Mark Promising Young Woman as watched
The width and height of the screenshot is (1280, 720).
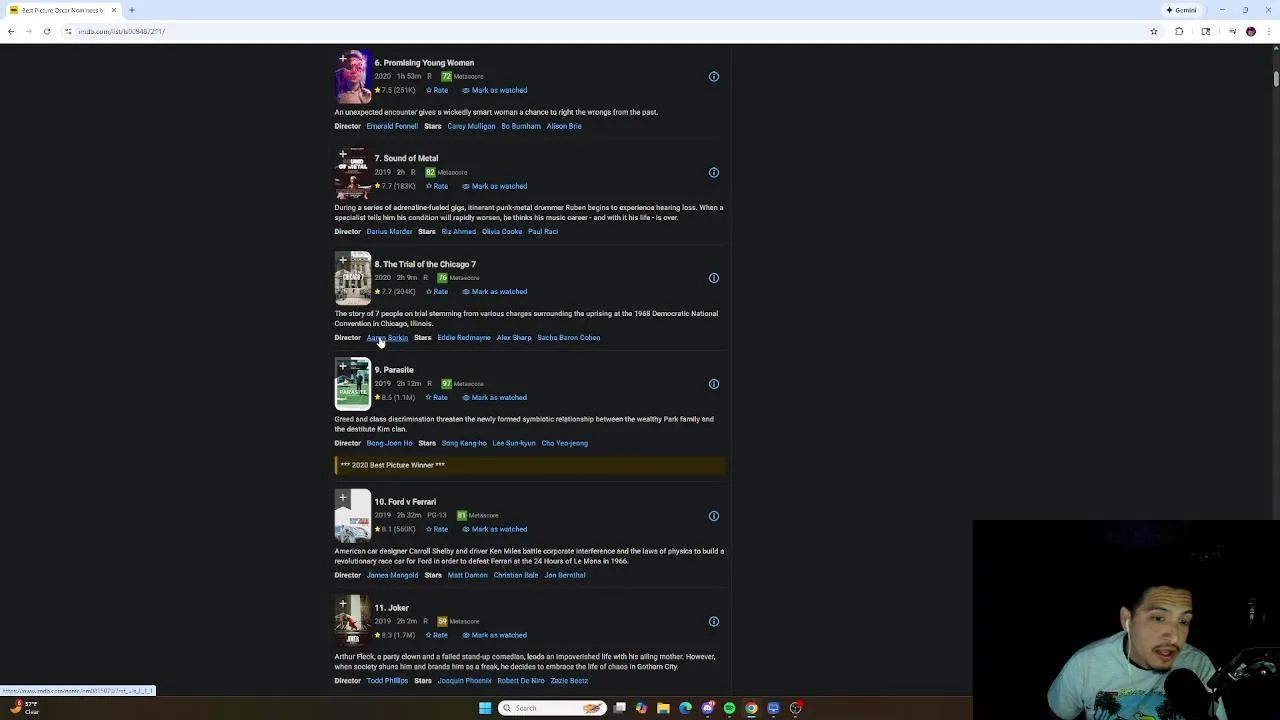tap(495, 90)
